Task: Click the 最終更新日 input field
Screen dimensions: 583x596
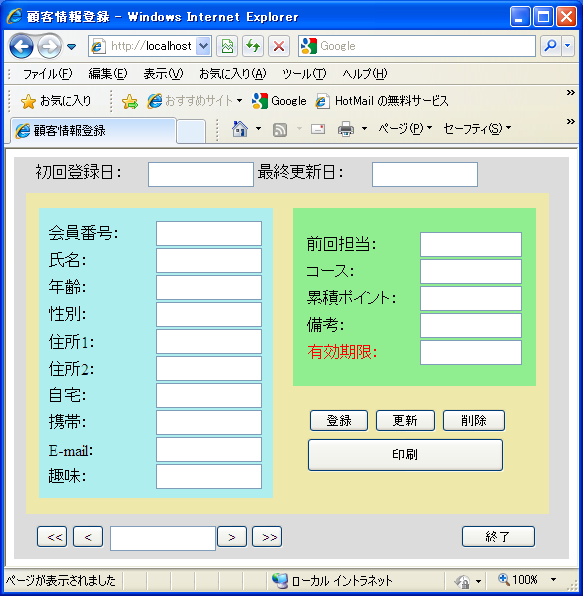Action: click(x=425, y=174)
